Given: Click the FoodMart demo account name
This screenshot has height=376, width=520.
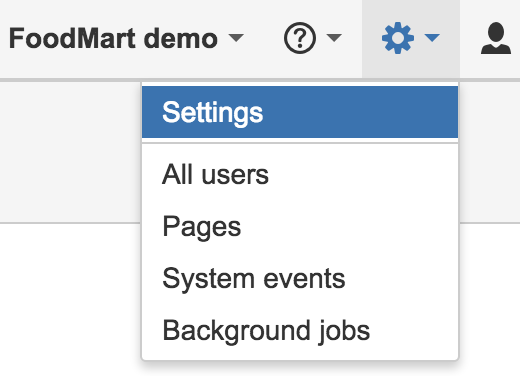Looking at the screenshot, I should [x=113, y=38].
